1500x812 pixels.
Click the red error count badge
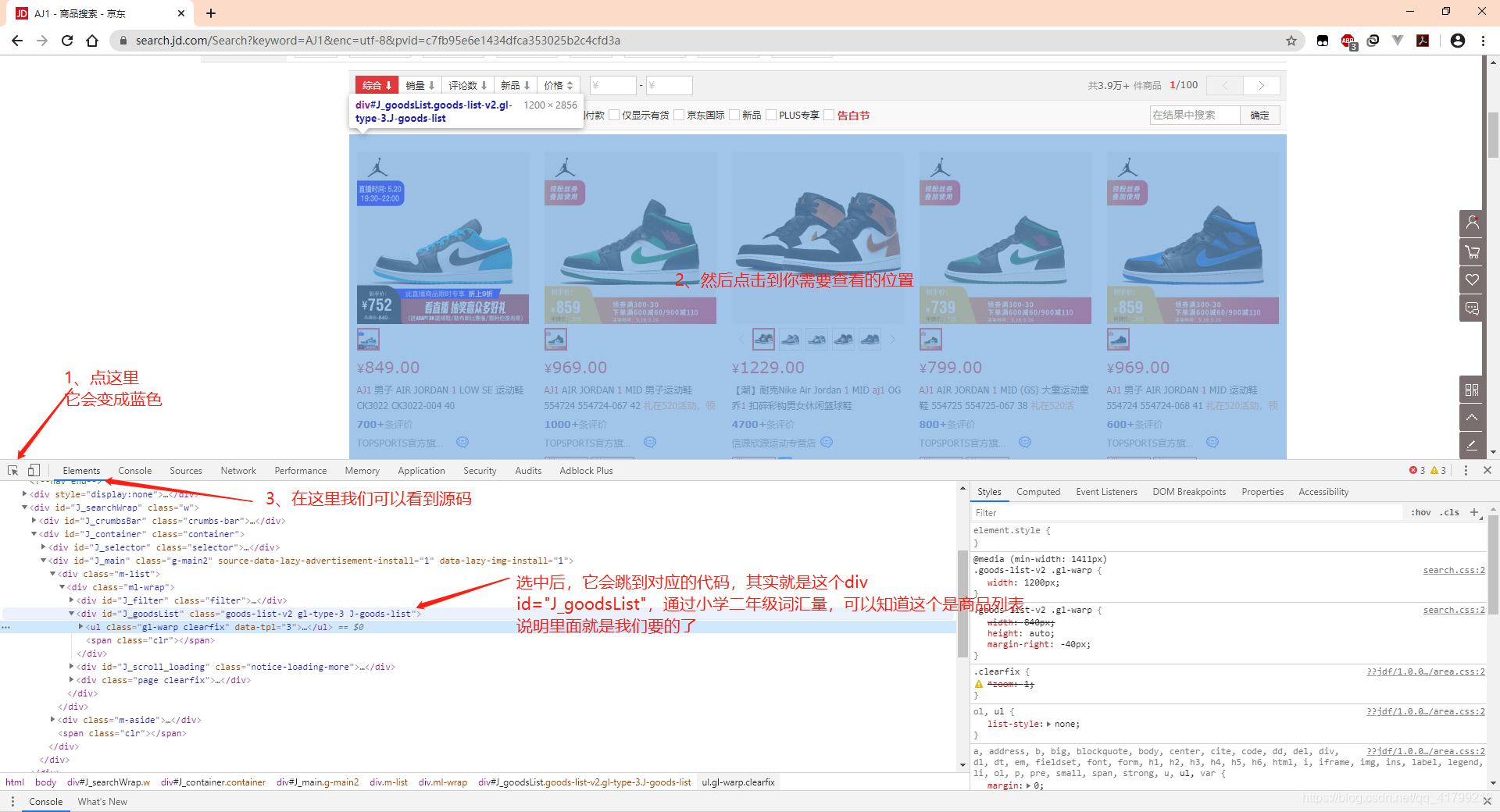coord(1417,470)
